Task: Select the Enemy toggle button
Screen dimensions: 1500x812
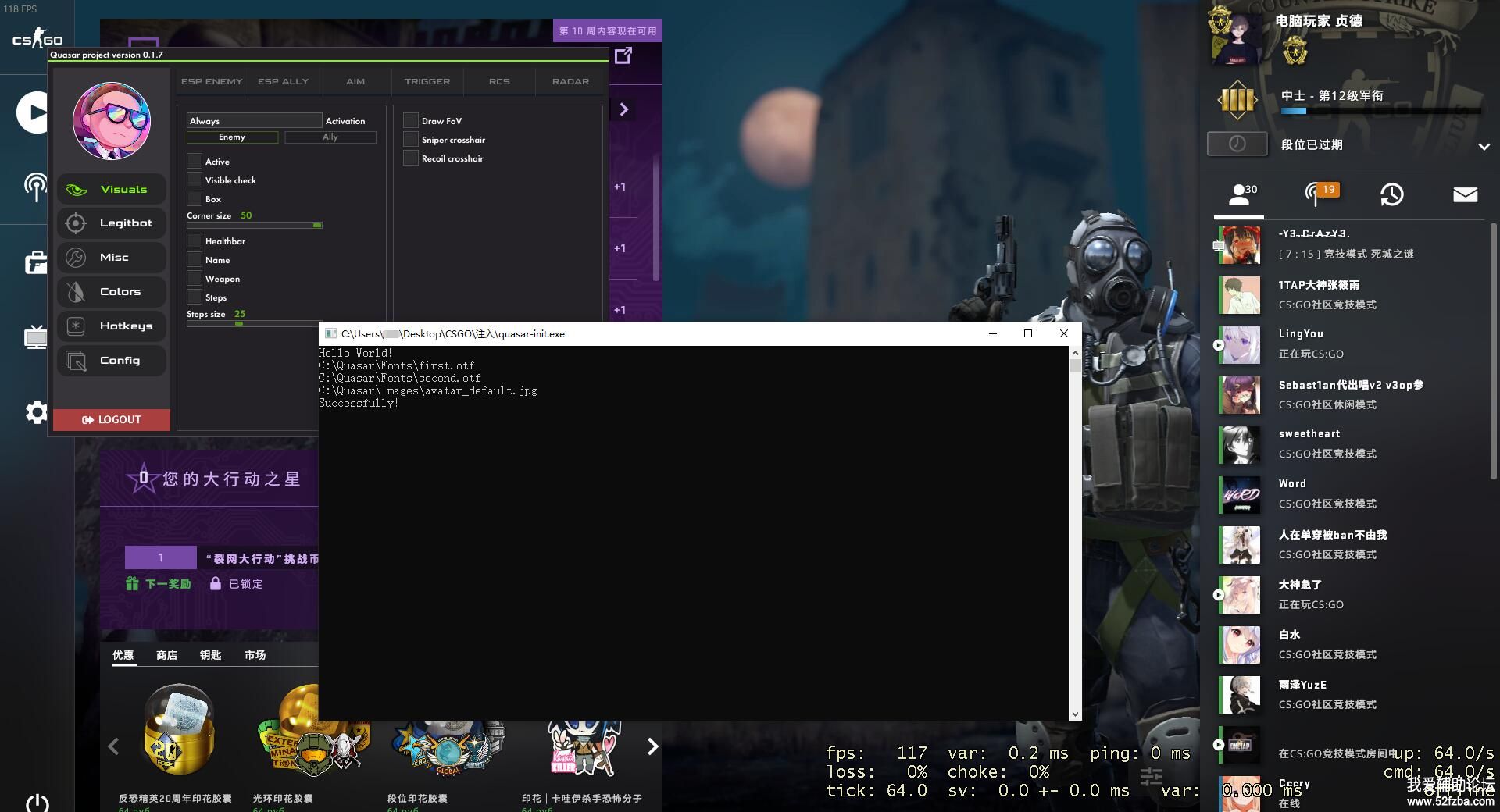Action: [x=232, y=137]
